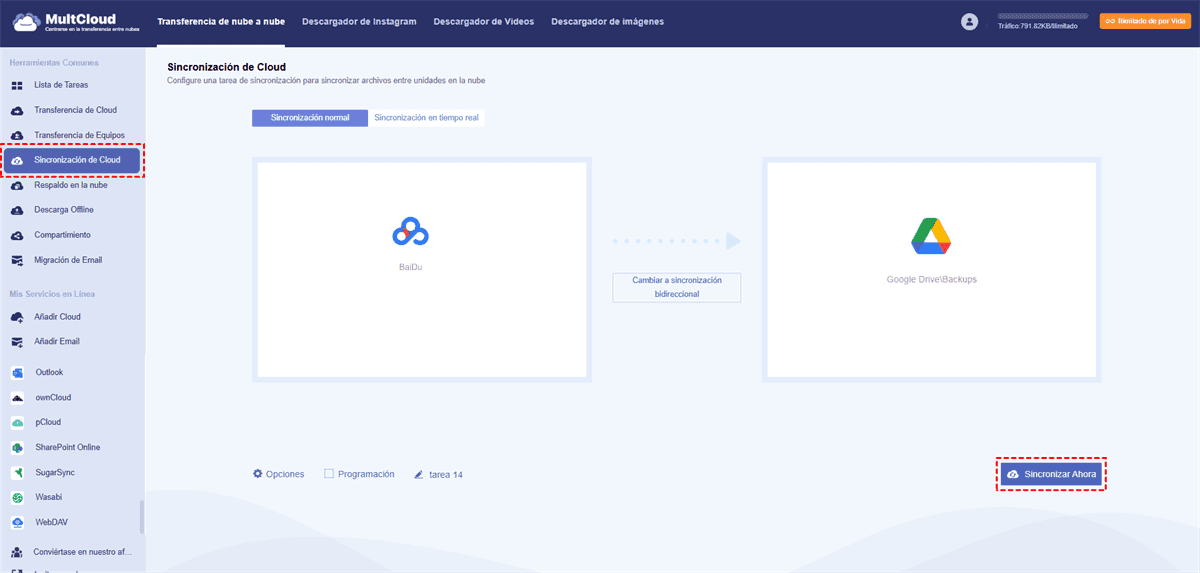The image size is (1200, 573).
Task: Open the Outlook service icon
Action: (x=17, y=372)
